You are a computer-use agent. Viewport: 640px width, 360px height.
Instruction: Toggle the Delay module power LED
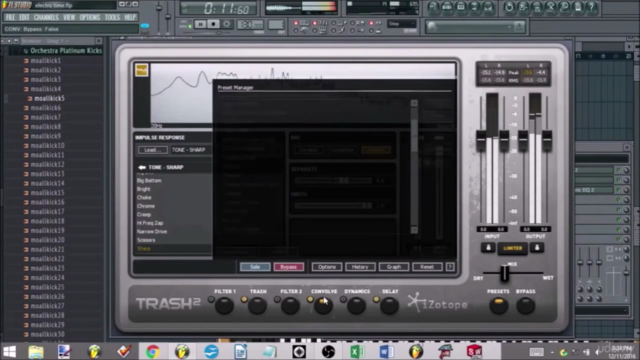(376, 300)
